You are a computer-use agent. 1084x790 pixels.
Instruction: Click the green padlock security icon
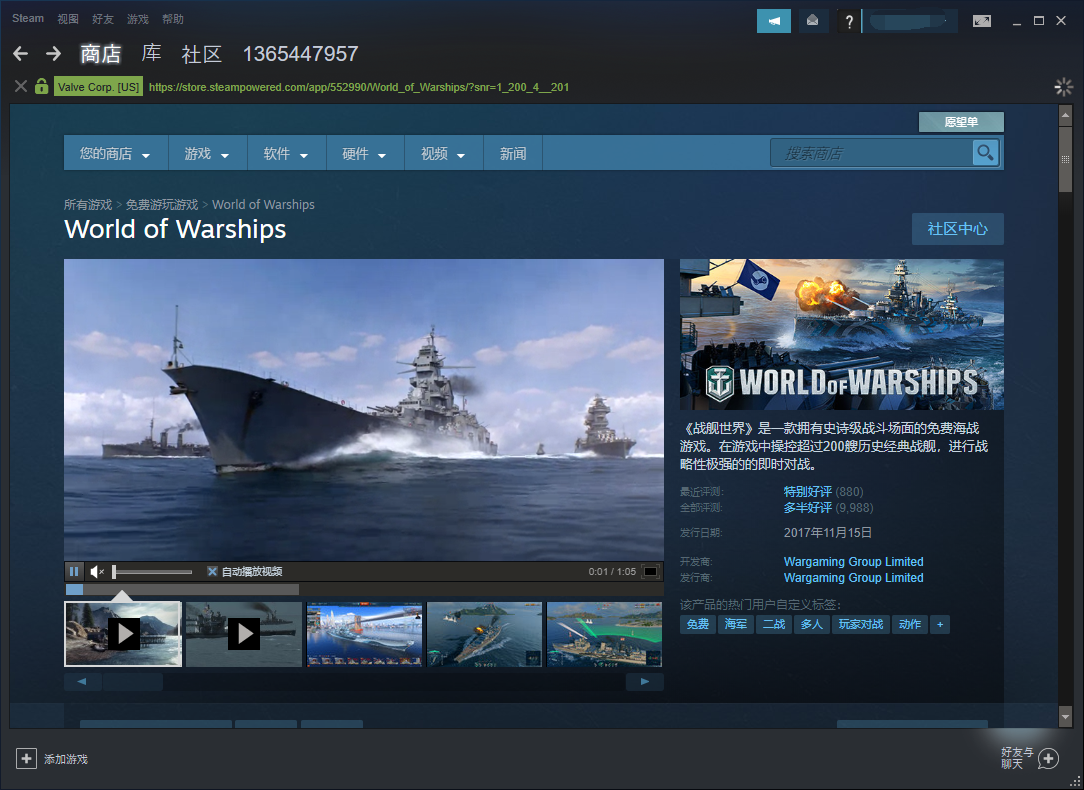pos(41,86)
